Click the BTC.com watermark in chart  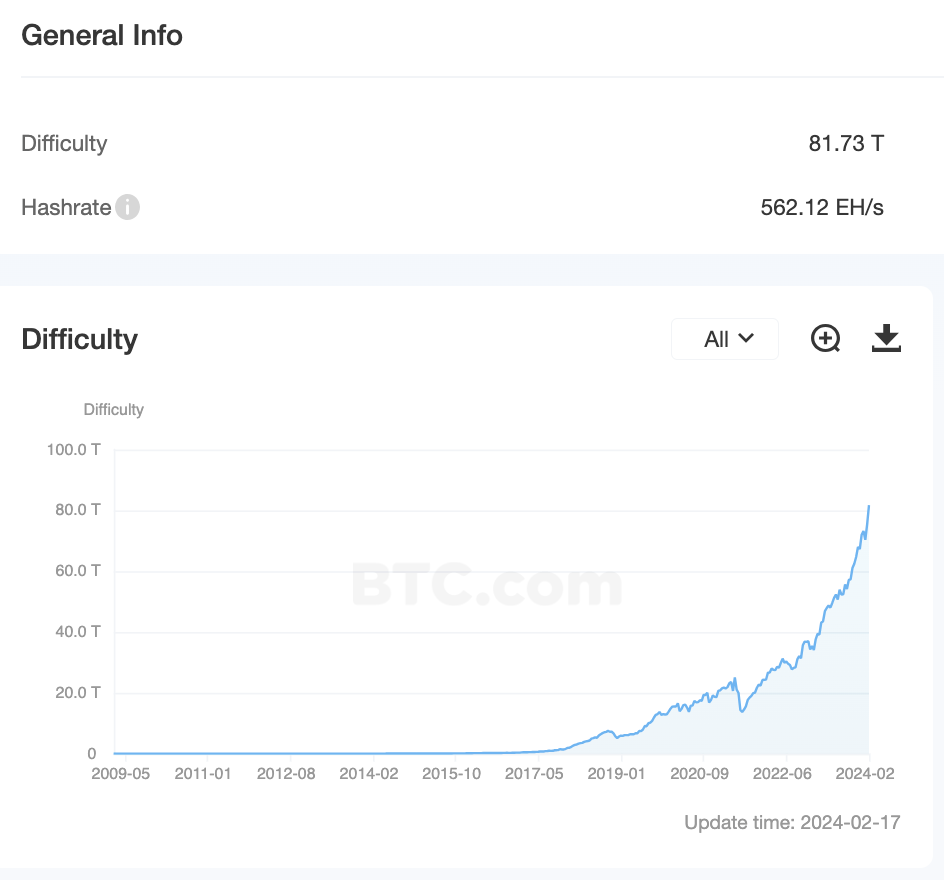pos(486,585)
